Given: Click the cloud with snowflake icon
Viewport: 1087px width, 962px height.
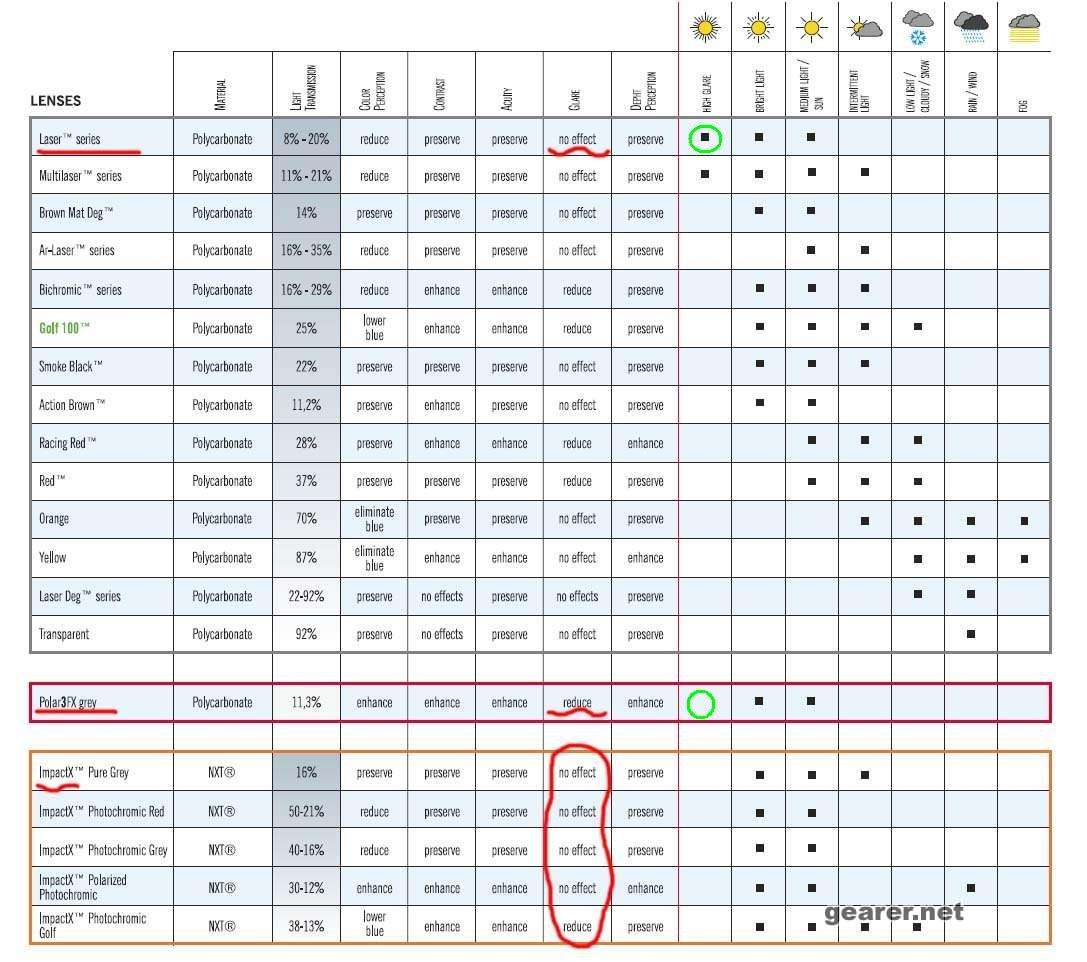Looking at the screenshot, I should [x=918, y=28].
